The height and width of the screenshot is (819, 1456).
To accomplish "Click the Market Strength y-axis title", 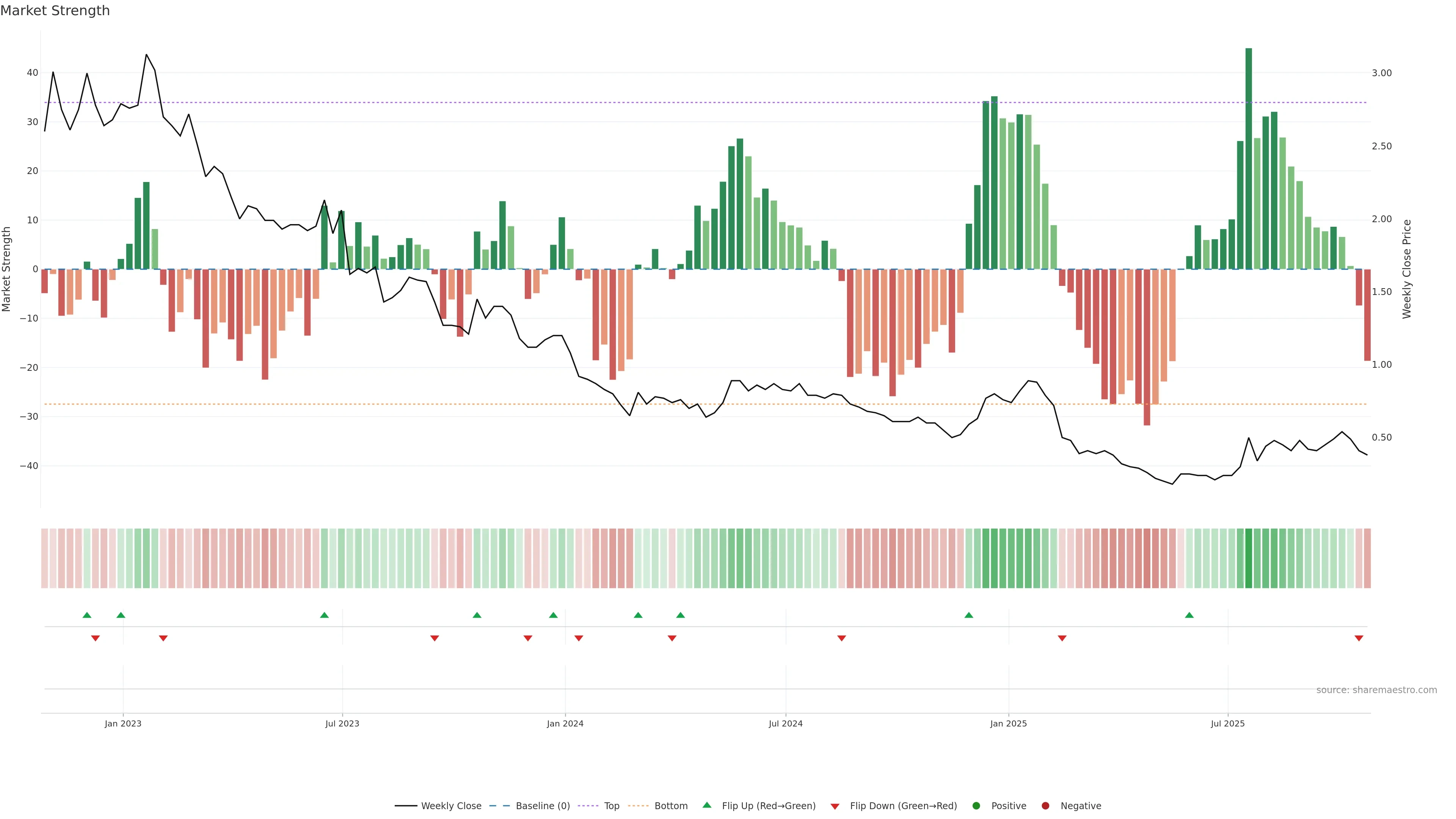I will tap(7, 269).
